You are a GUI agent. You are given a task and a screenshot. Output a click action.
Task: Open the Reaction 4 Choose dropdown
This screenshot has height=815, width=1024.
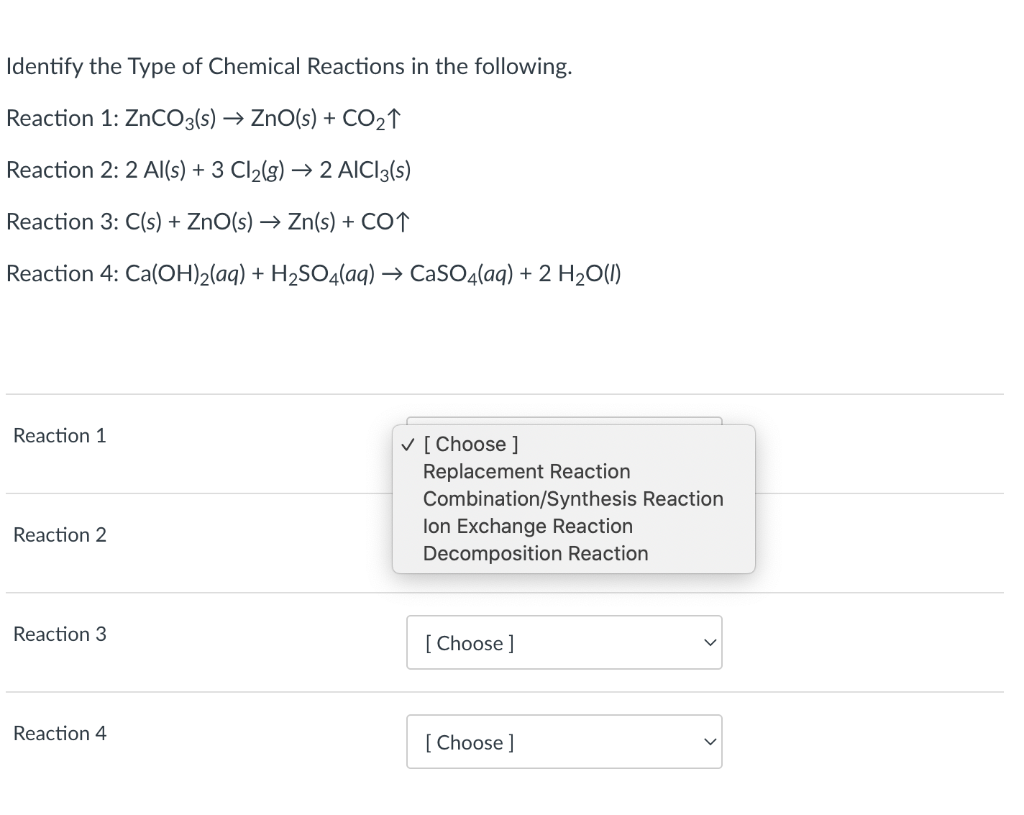click(x=564, y=742)
